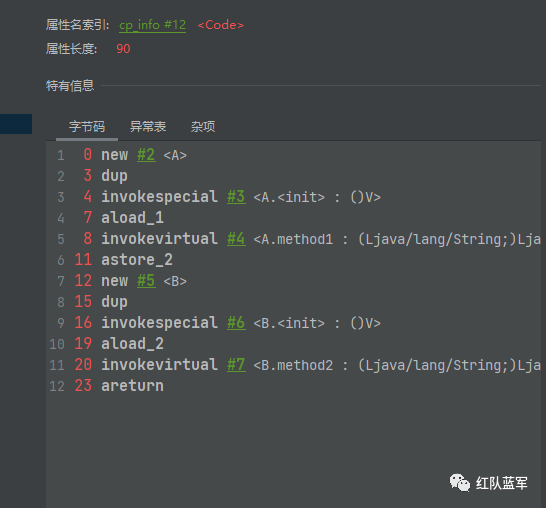Follow link #3 for A.<init>

pyautogui.click(x=236, y=197)
